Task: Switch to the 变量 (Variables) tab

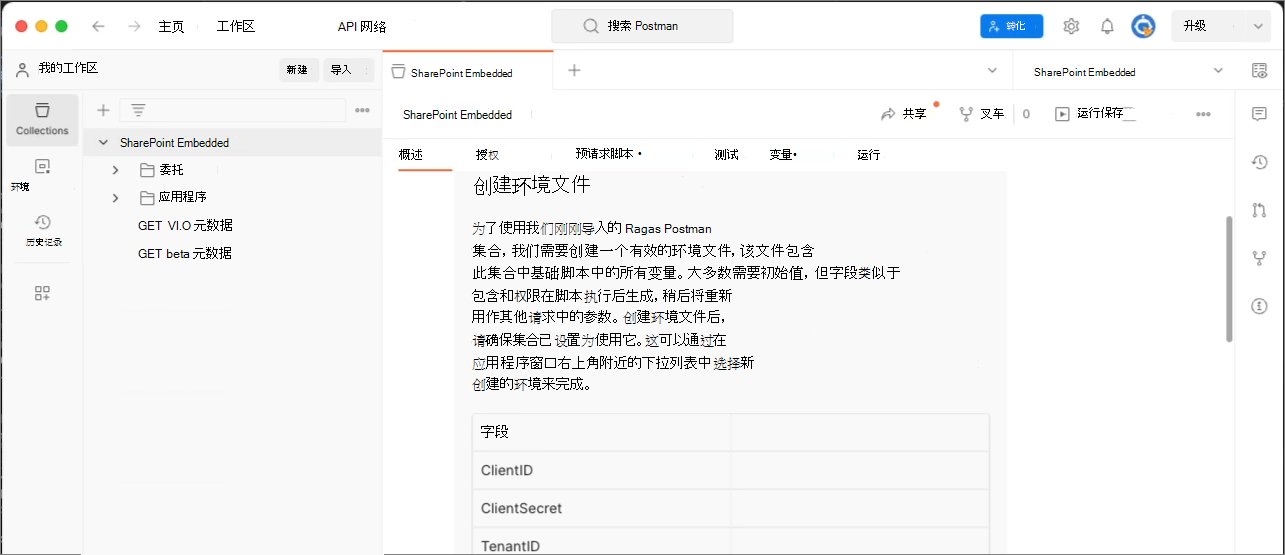Action: click(x=783, y=155)
